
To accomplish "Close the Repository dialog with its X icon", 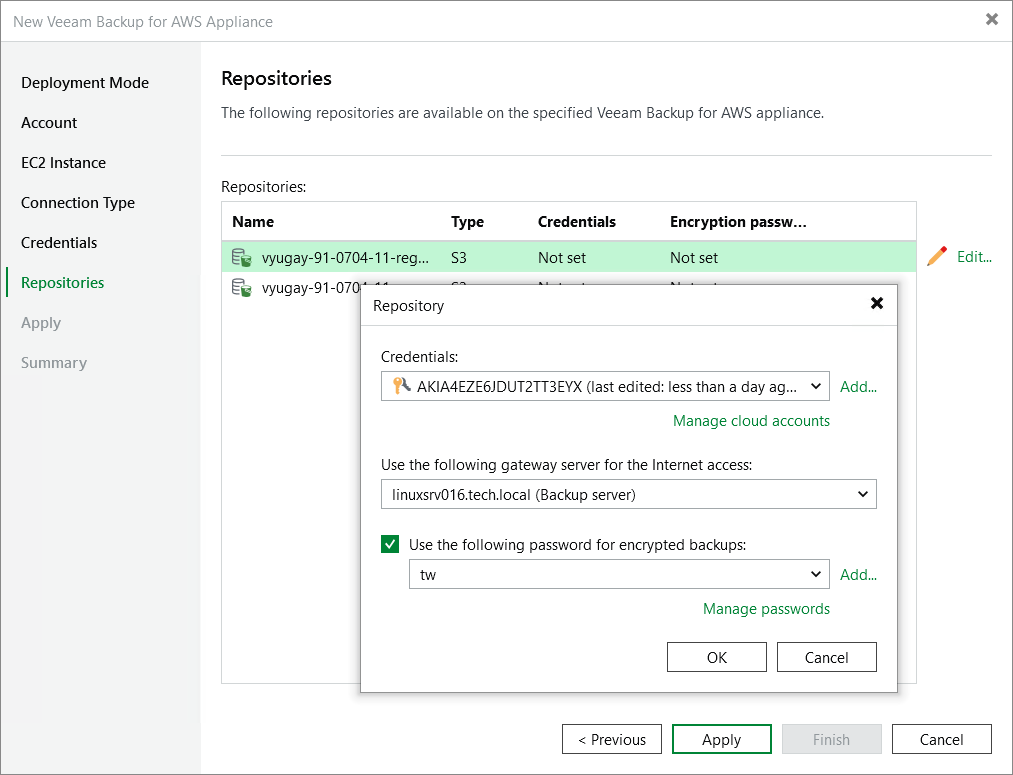I will pyautogui.click(x=877, y=303).
